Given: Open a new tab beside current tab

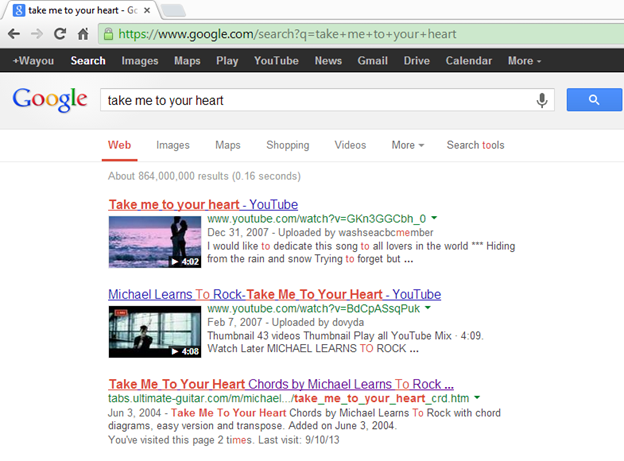Looking at the screenshot, I should 174,10.
